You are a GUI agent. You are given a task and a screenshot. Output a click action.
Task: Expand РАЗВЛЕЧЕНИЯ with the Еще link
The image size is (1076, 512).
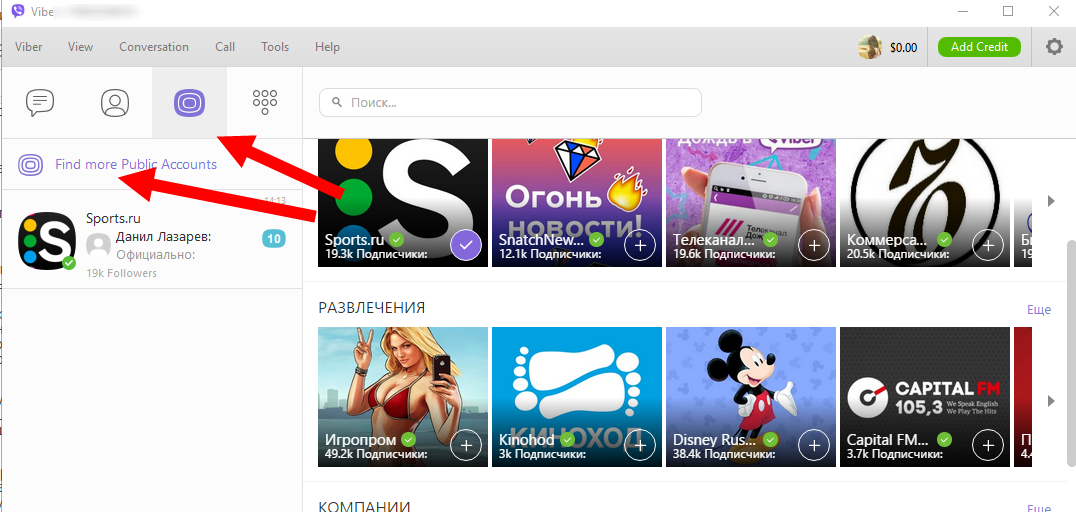(1039, 310)
